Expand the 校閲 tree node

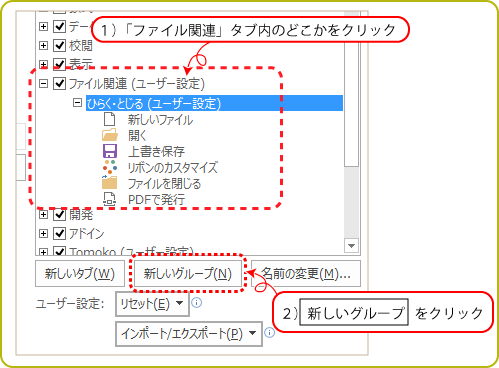click(43, 45)
